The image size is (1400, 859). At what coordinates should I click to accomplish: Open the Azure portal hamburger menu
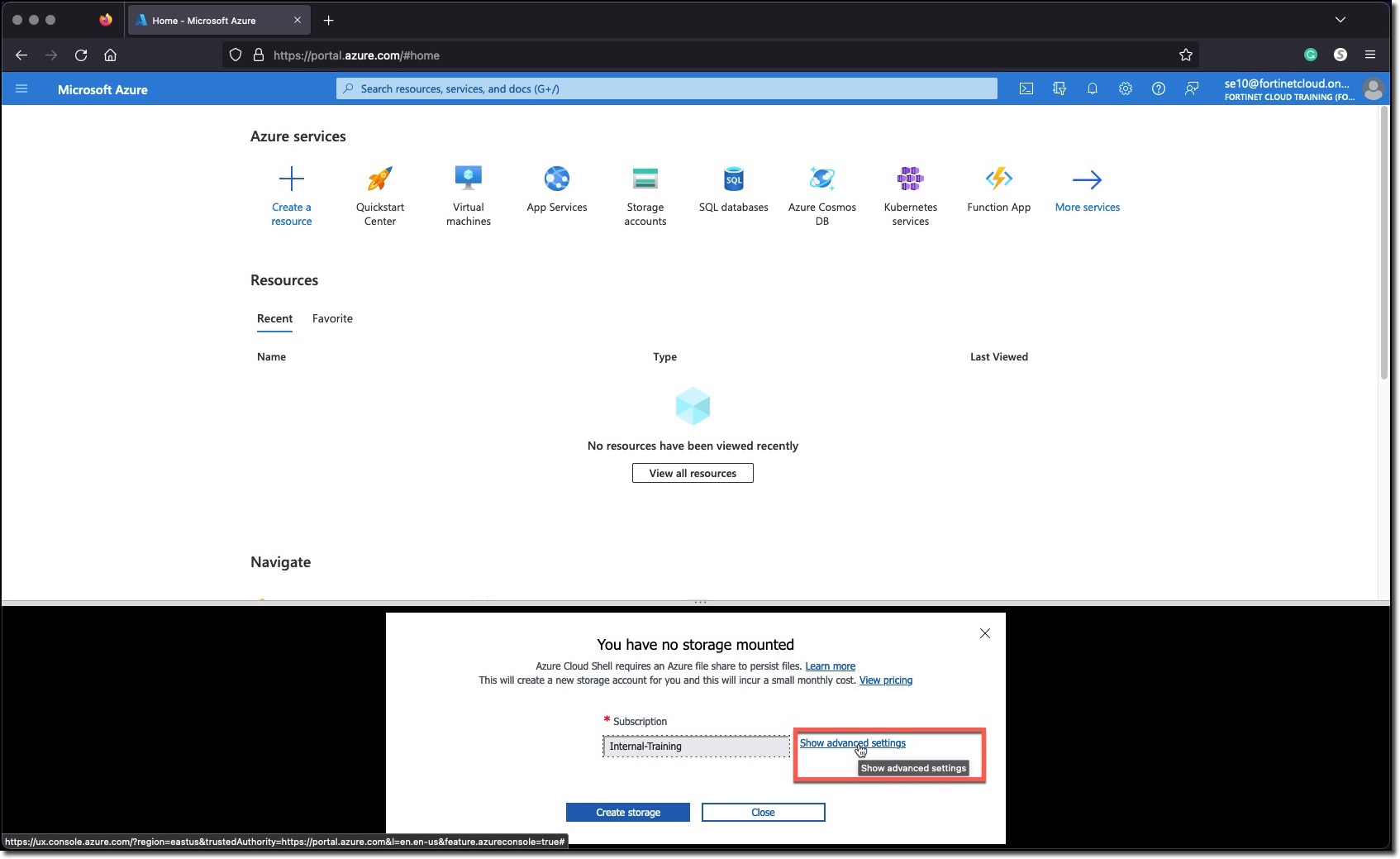coord(21,88)
